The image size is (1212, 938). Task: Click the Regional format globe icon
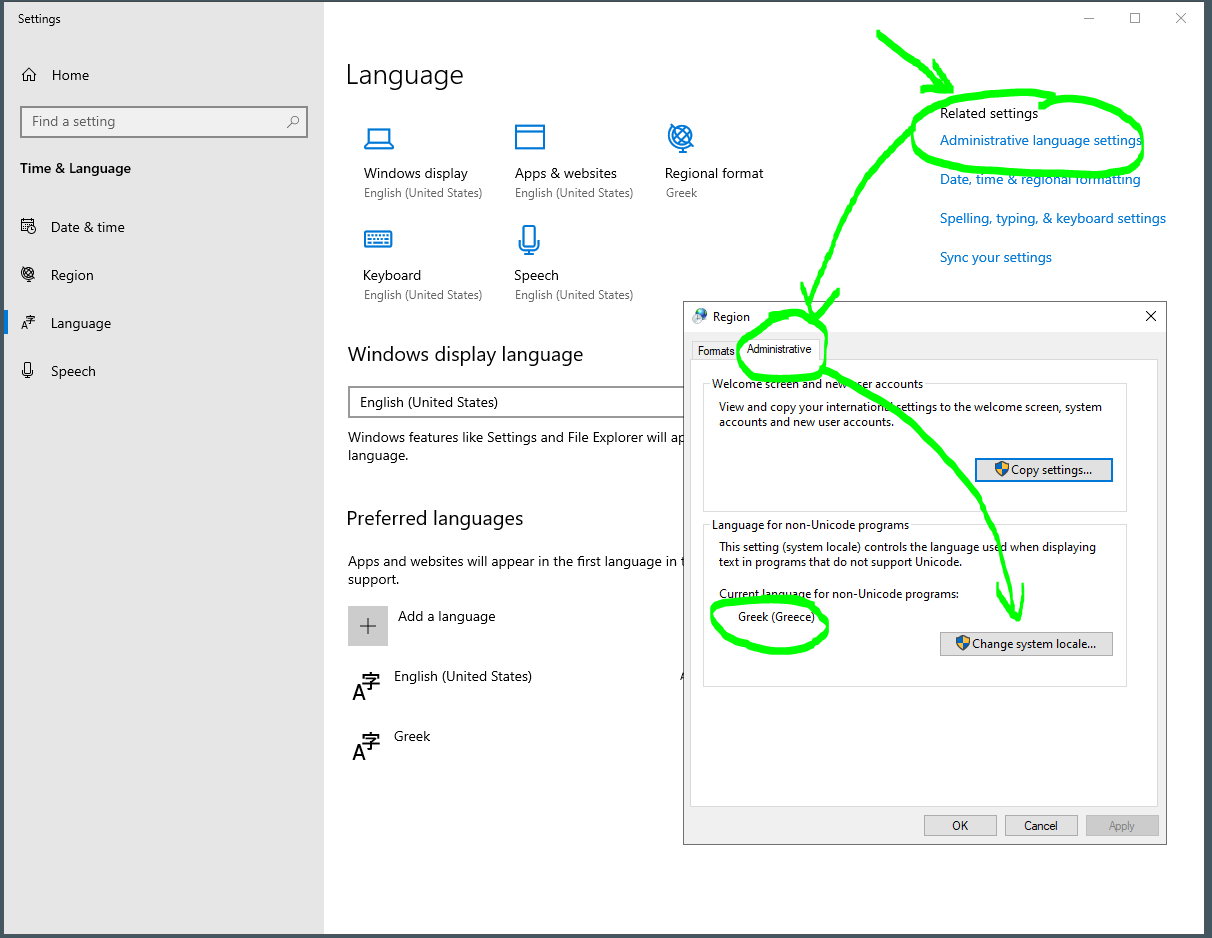[680, 136]
